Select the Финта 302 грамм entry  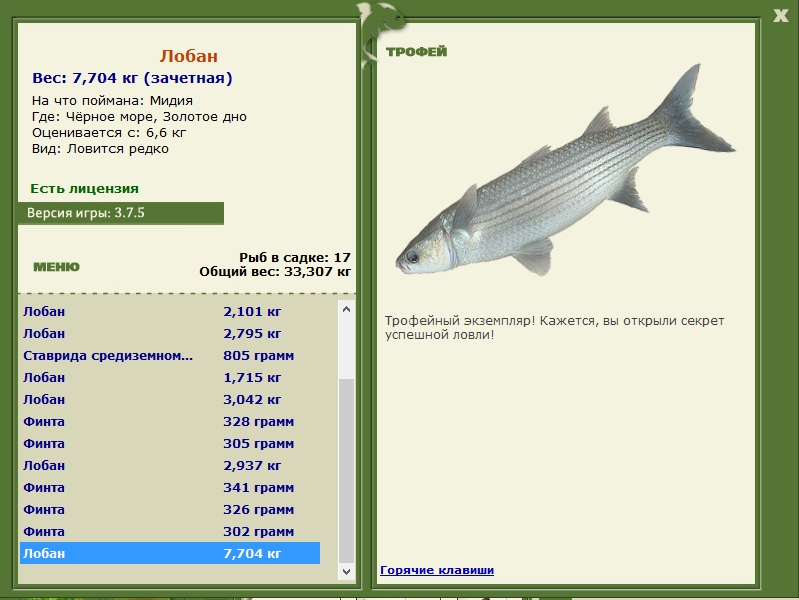point(170,531)
